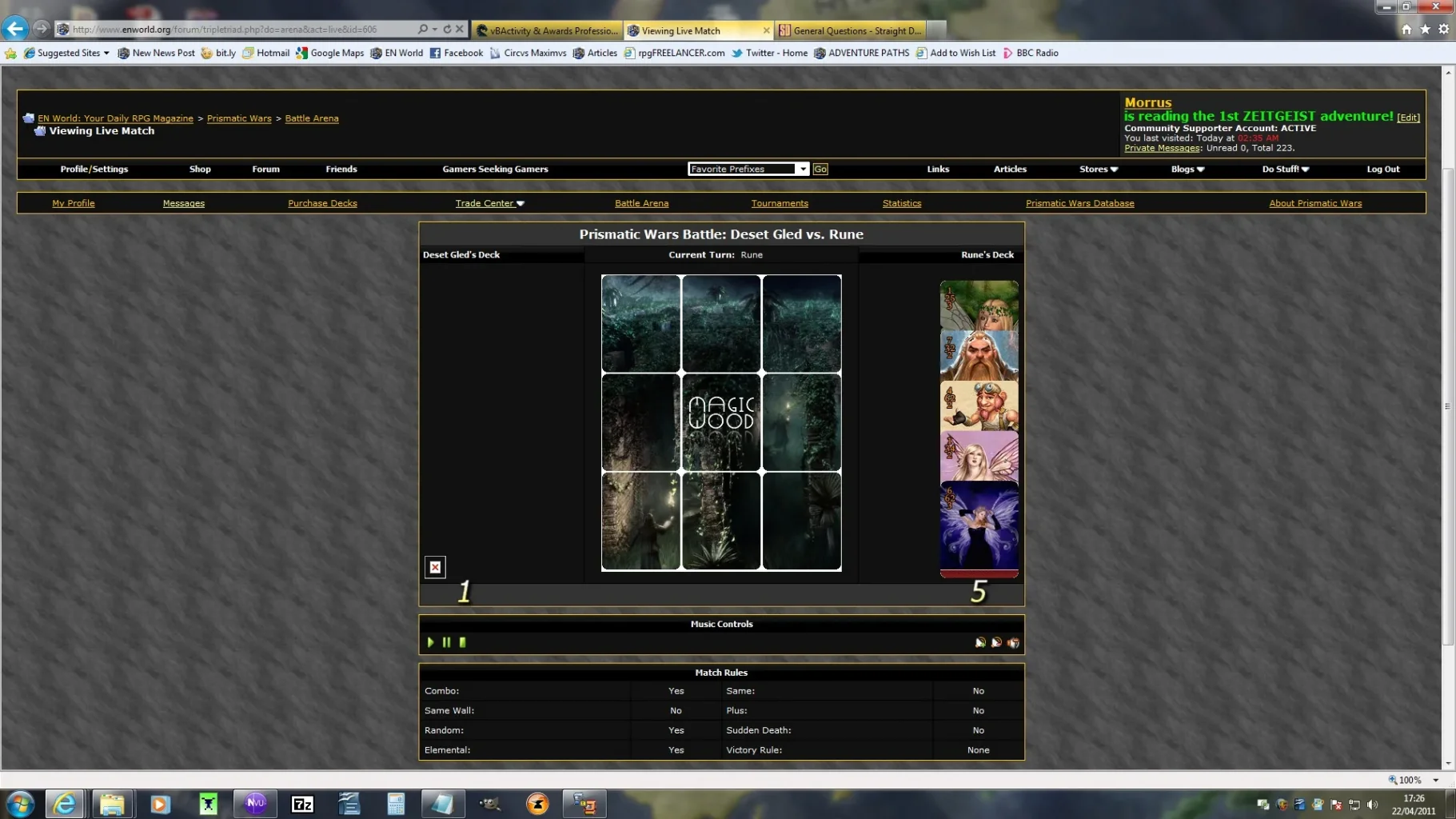The width and height of the screenshot is (1456, 819).
Task: Expand the Blogs menu
Action: [1187, 169]
